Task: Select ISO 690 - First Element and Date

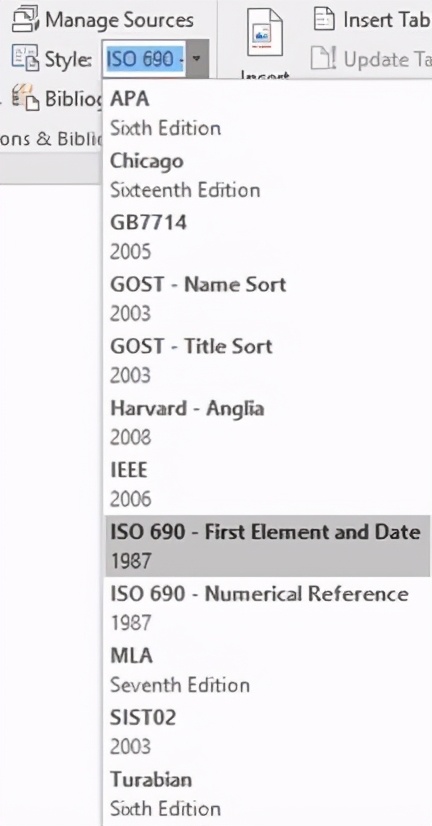Action: click(268, 546)
